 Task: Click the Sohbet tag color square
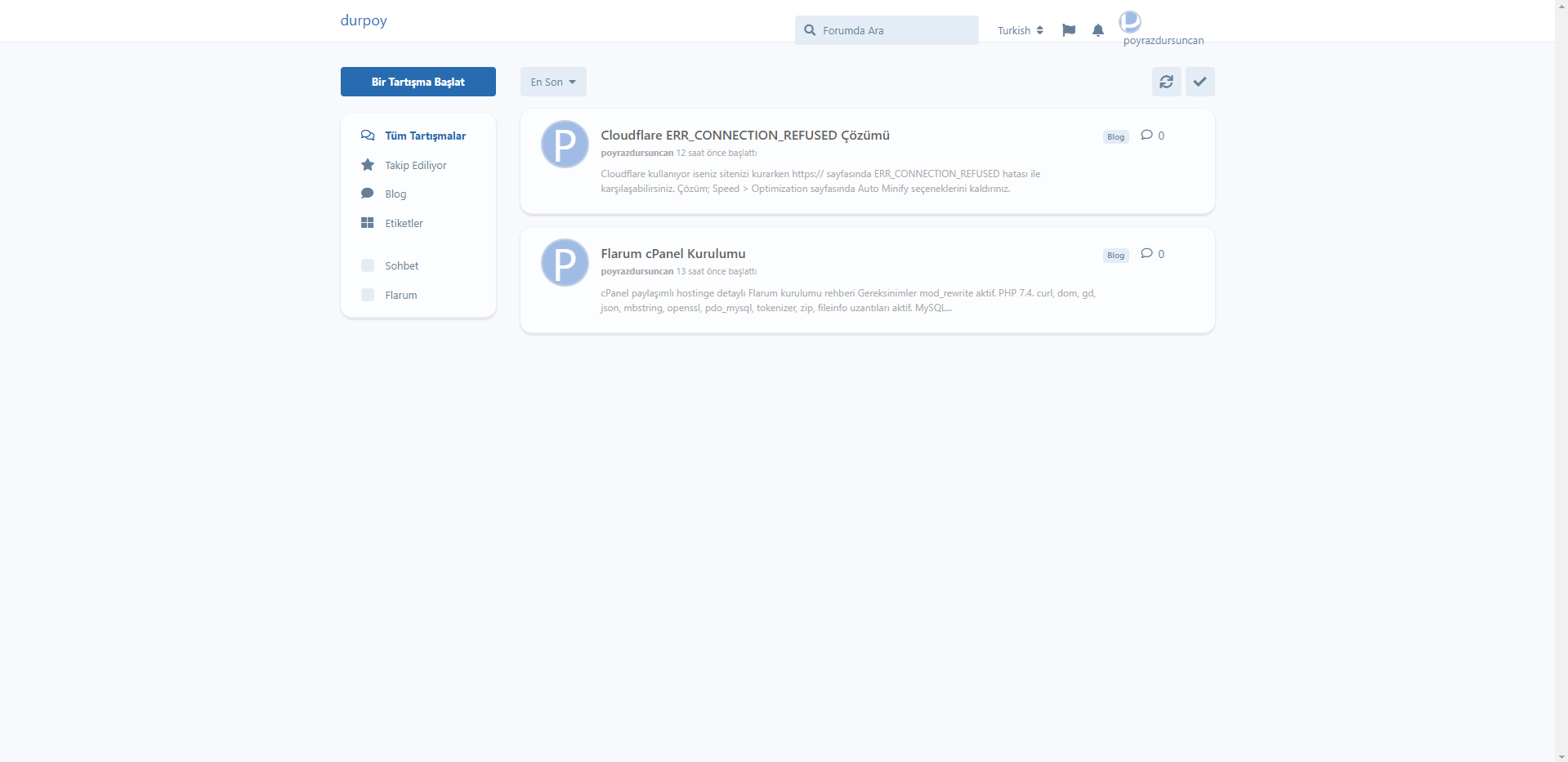[x=368, y=265]
